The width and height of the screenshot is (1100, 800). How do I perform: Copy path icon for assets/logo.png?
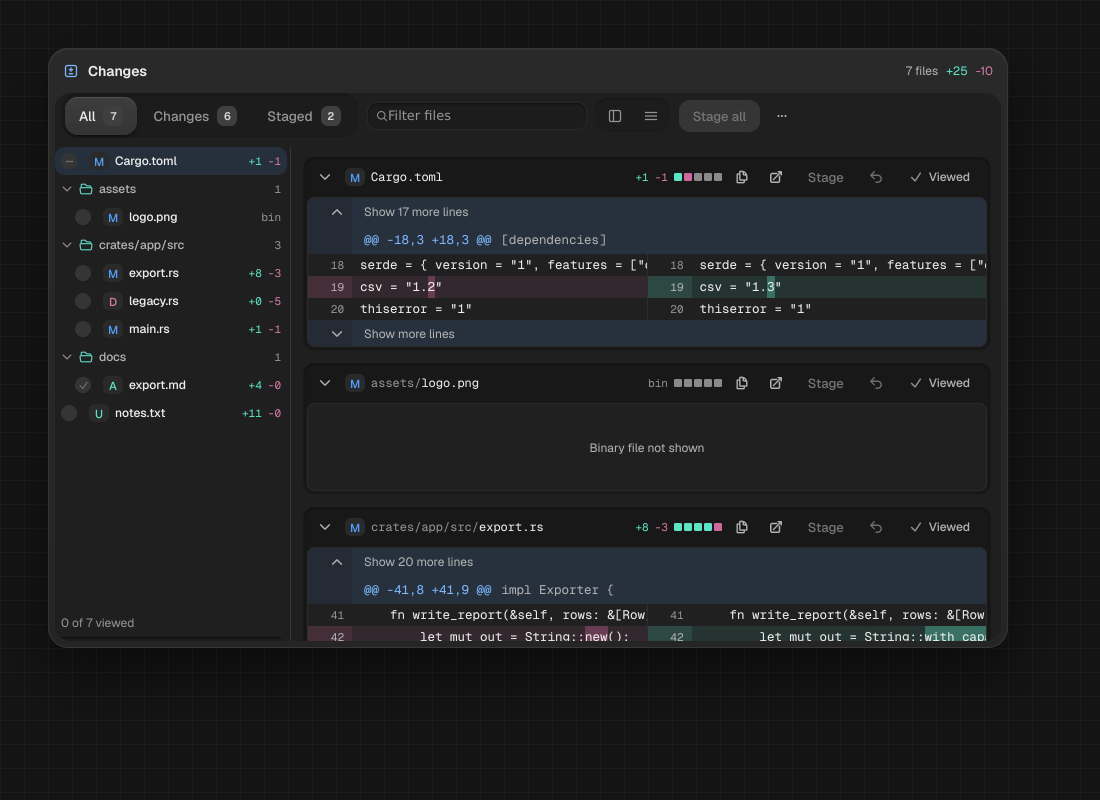point(742,383)
